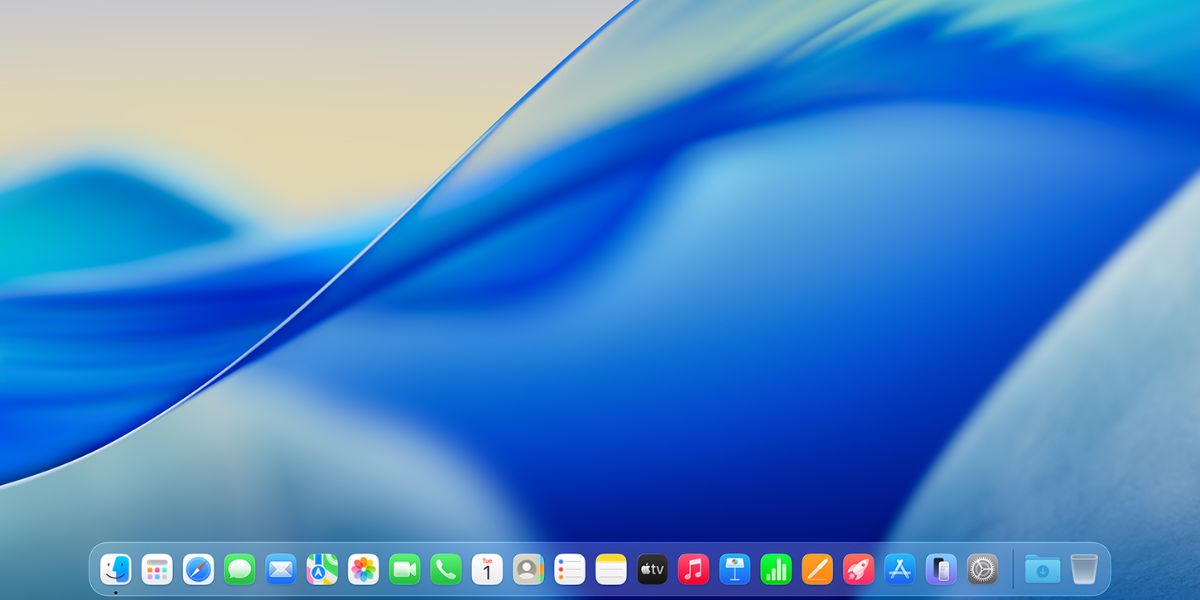Open the Phone app
The height and width of the screenshot is (600, 1200).
tap(446, 569)
